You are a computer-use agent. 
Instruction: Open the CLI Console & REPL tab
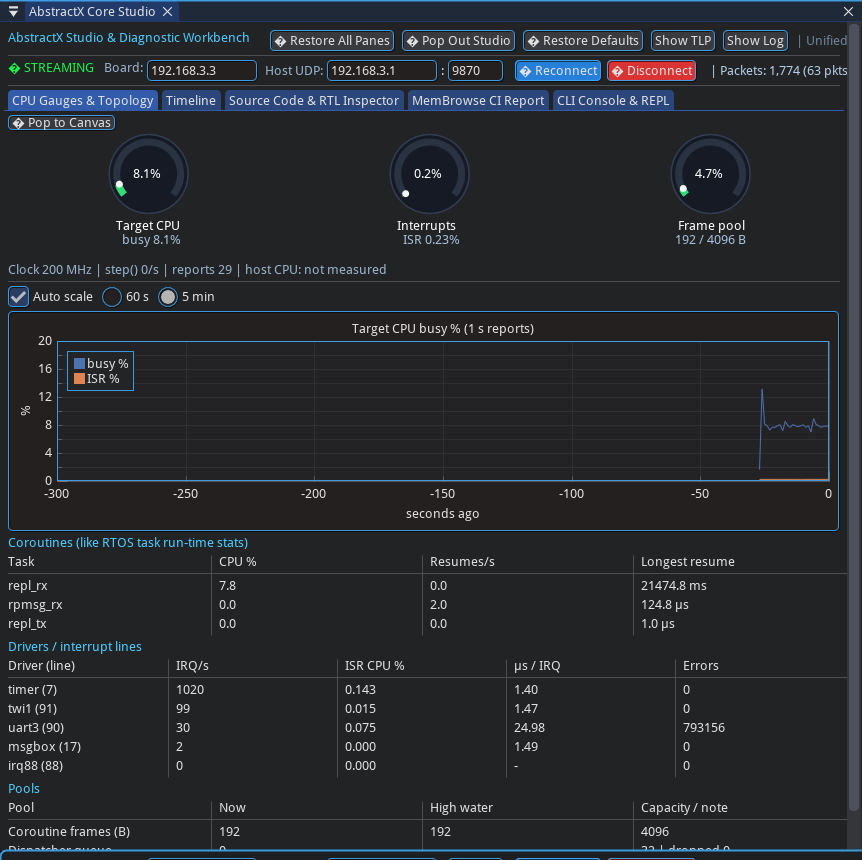613,101
